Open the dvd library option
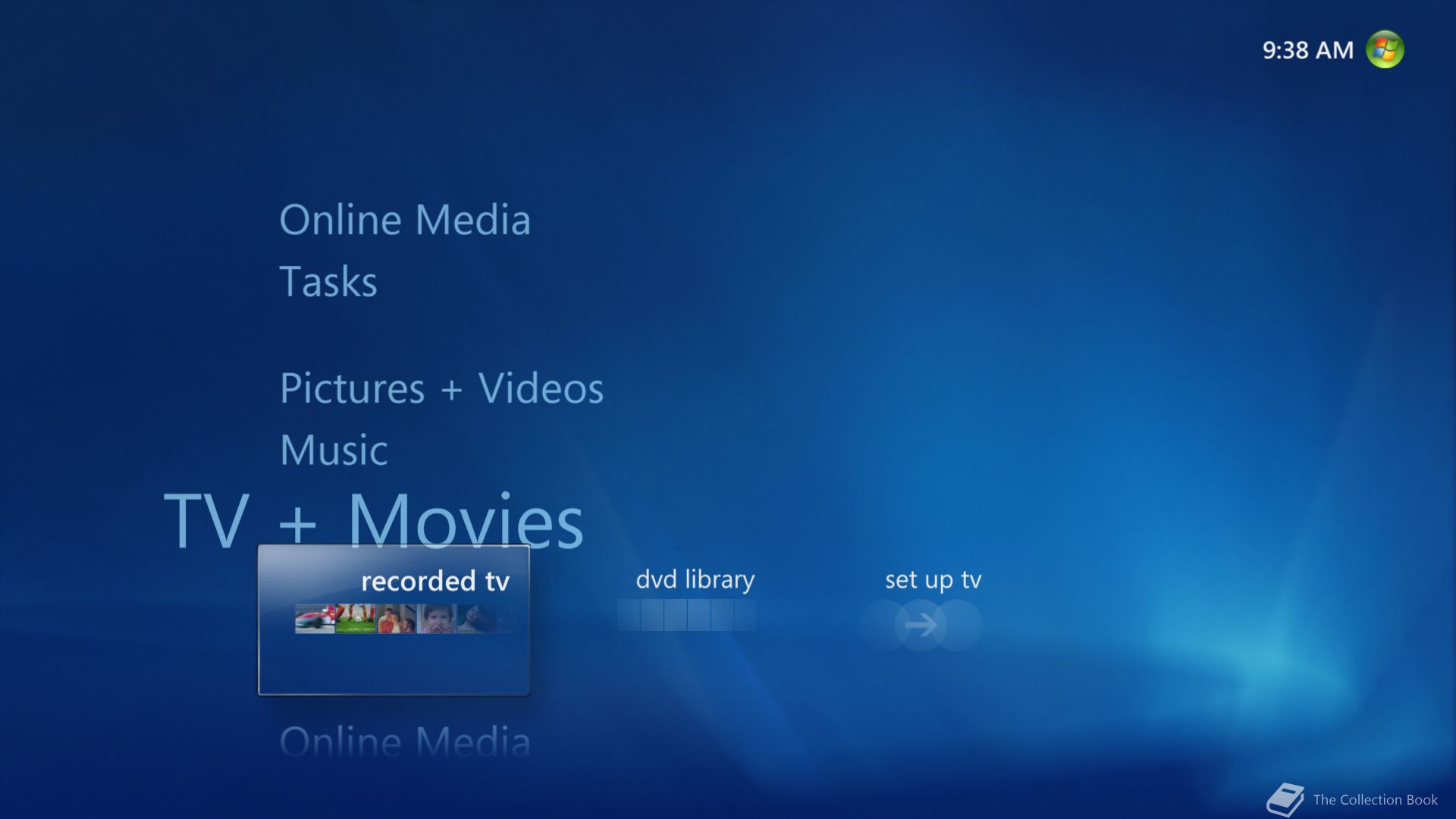1456x819 pixels. [x=695, y=579]
